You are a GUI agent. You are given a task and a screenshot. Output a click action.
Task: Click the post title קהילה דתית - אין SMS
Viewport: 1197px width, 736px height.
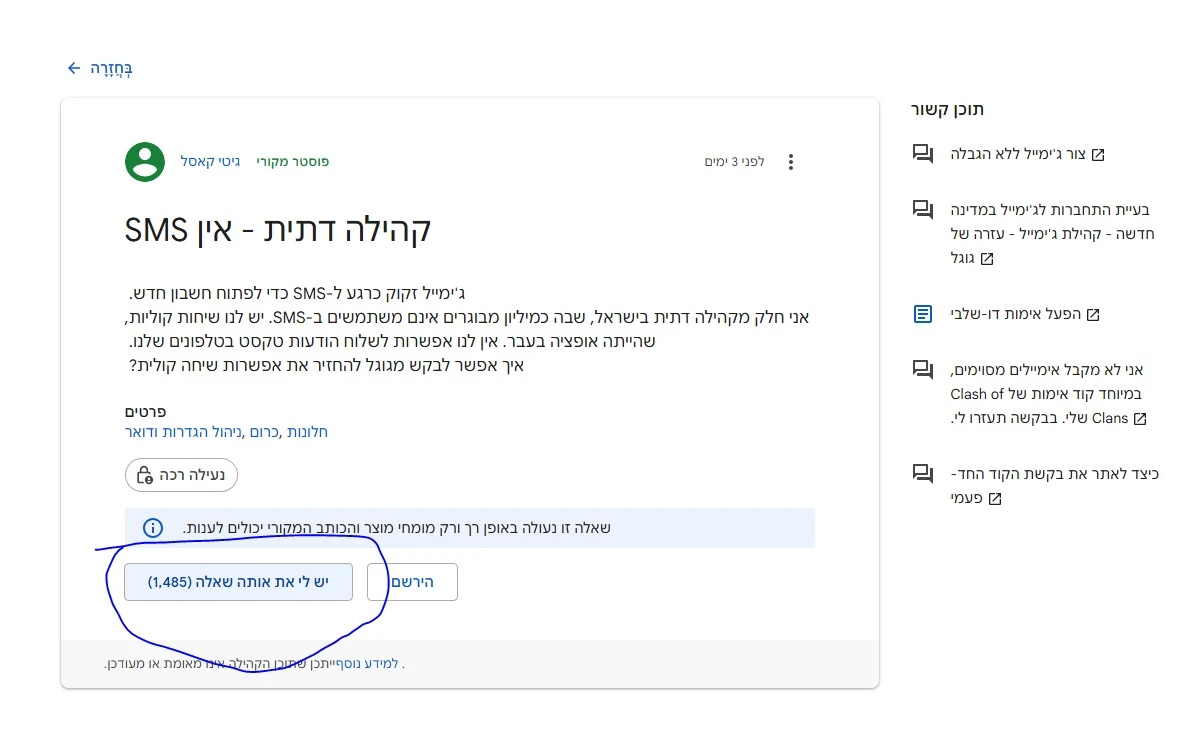(x=278, y=230)
